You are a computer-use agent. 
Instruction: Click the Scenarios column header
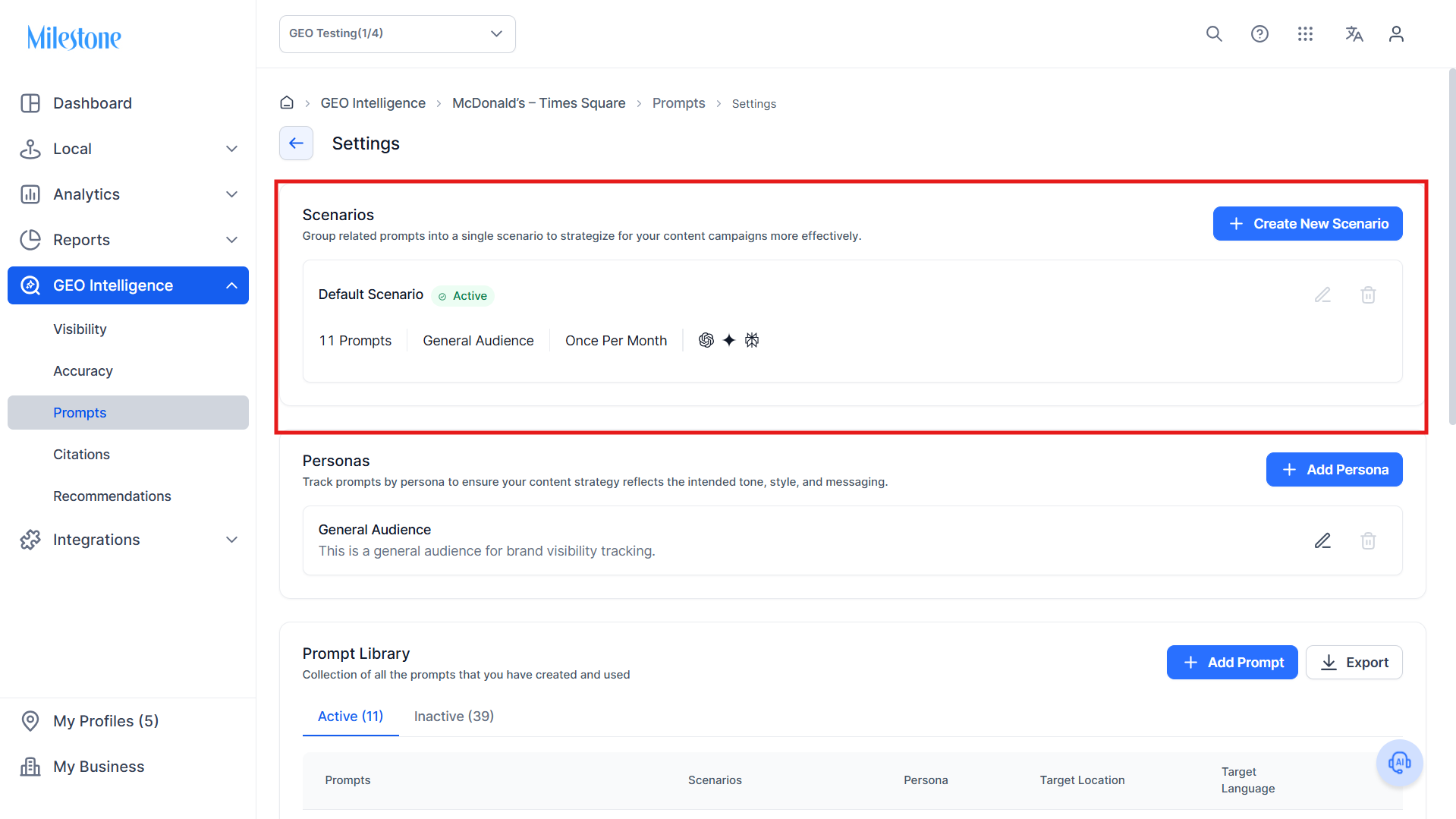715,780
